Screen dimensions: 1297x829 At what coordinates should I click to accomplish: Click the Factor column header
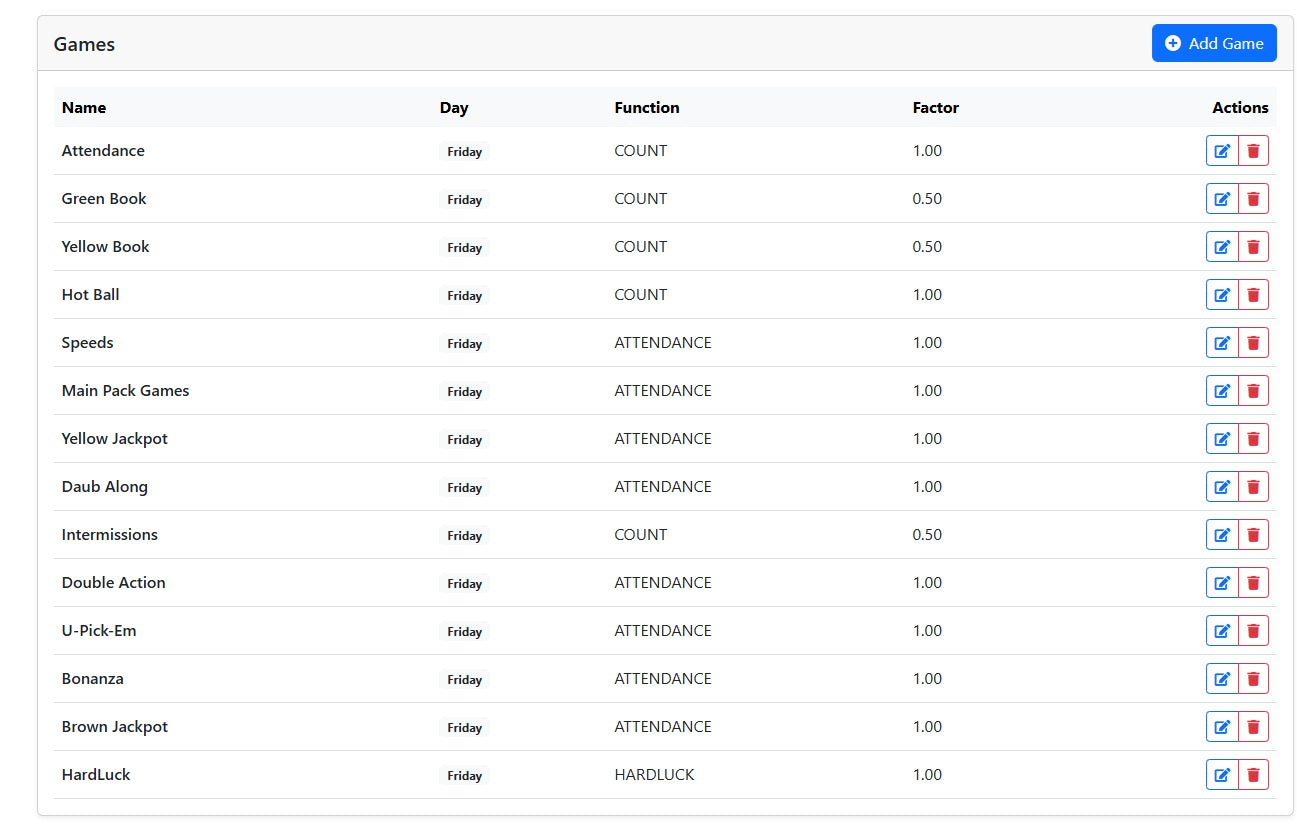point(936,108)
